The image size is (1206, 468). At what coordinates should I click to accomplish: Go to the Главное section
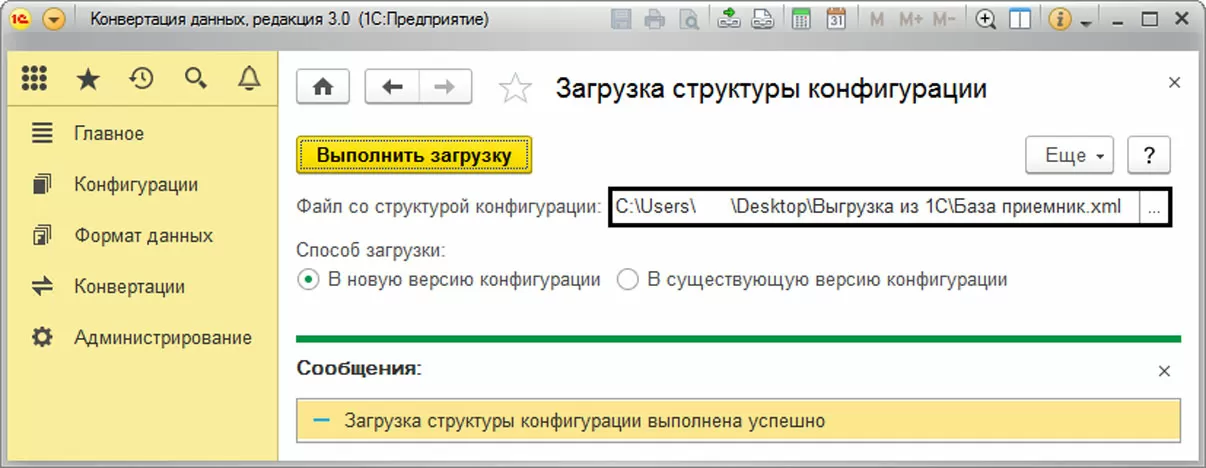(x=109, y=134)
